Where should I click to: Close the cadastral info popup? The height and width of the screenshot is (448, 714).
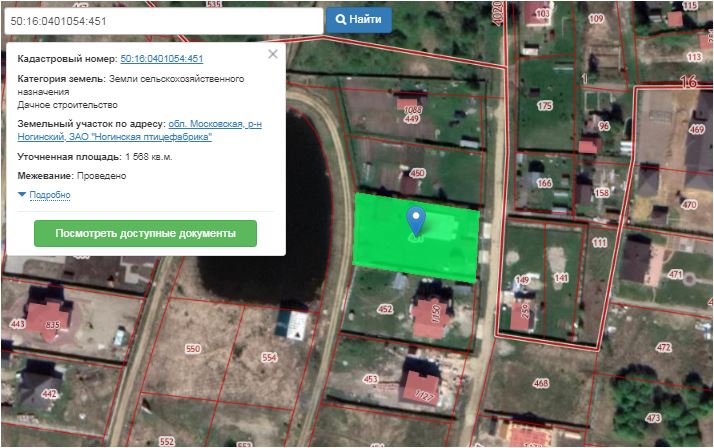coord(273,55)
